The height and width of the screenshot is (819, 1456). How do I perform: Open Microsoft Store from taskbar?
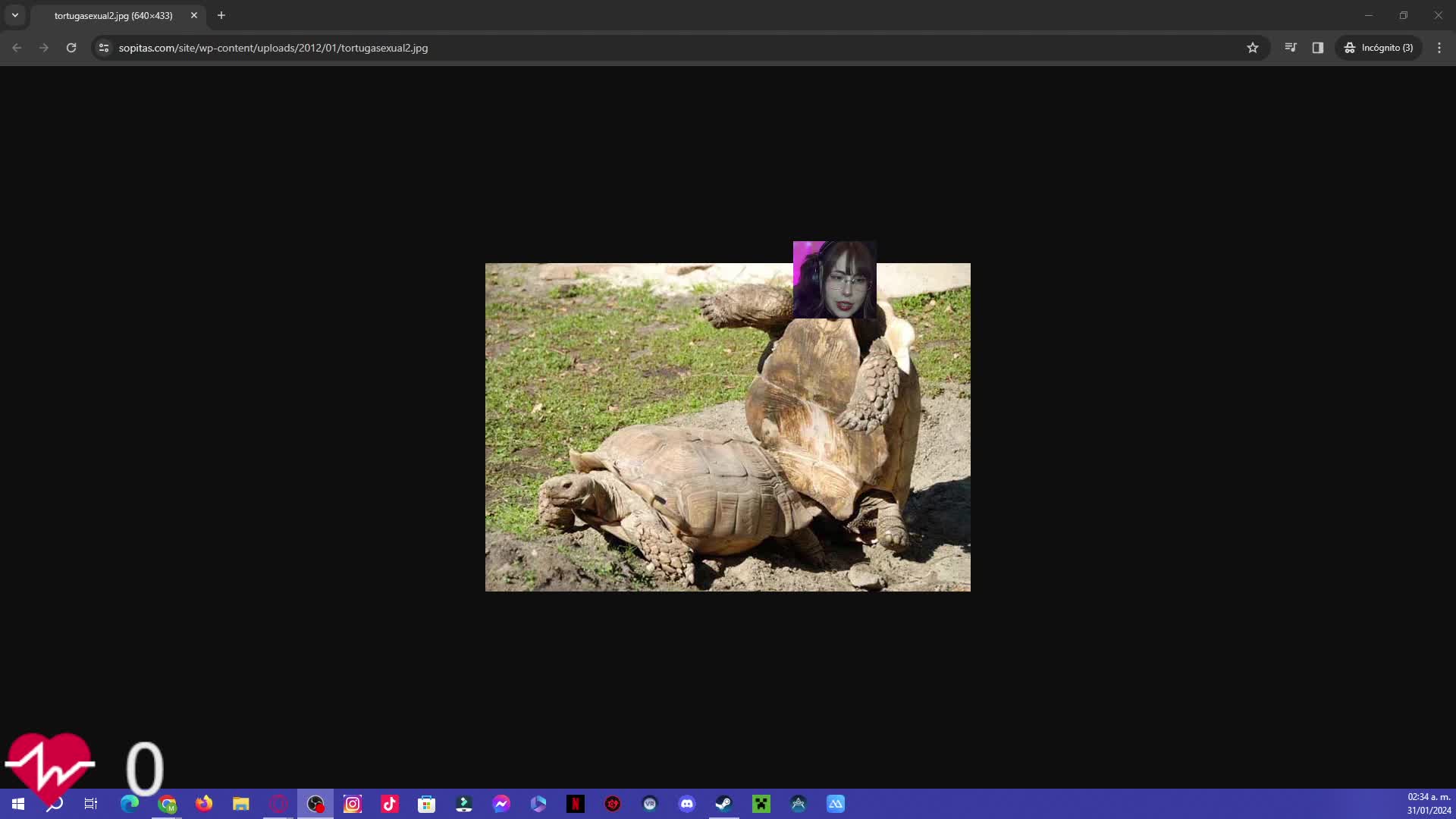427,804
